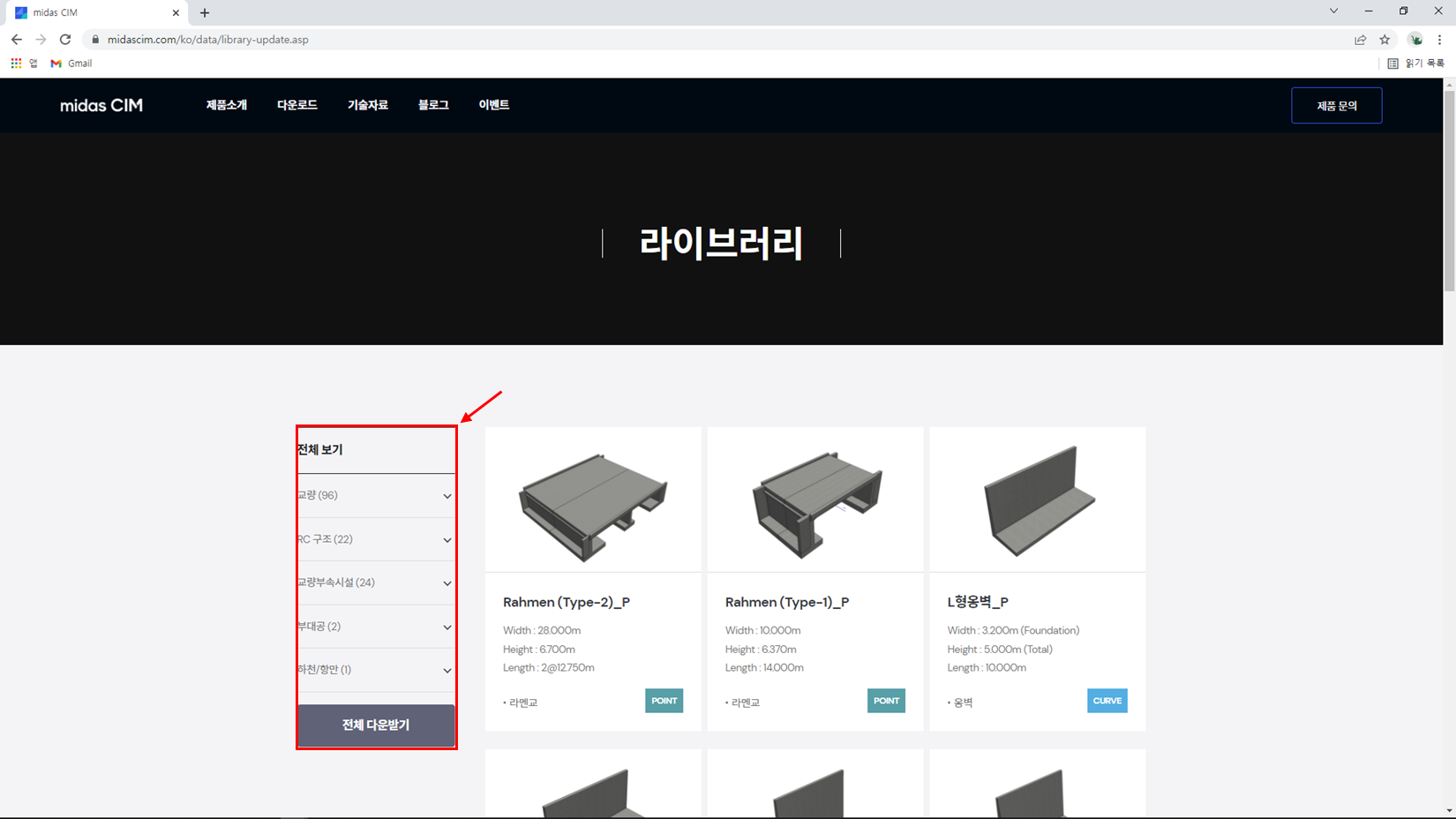This screenshot has width=1456, height=819.
Task: Expand the 교량 (96) category
Action: pyautogui.click(x=376, y=496)
